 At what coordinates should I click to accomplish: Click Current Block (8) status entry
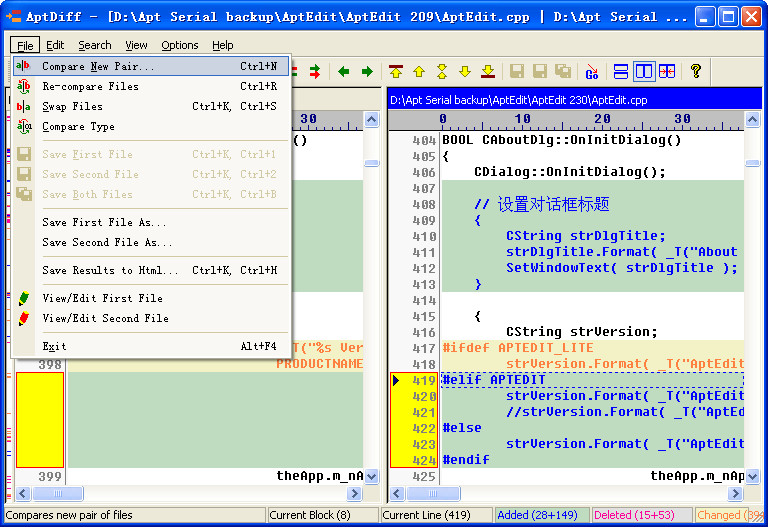point(323,515)
